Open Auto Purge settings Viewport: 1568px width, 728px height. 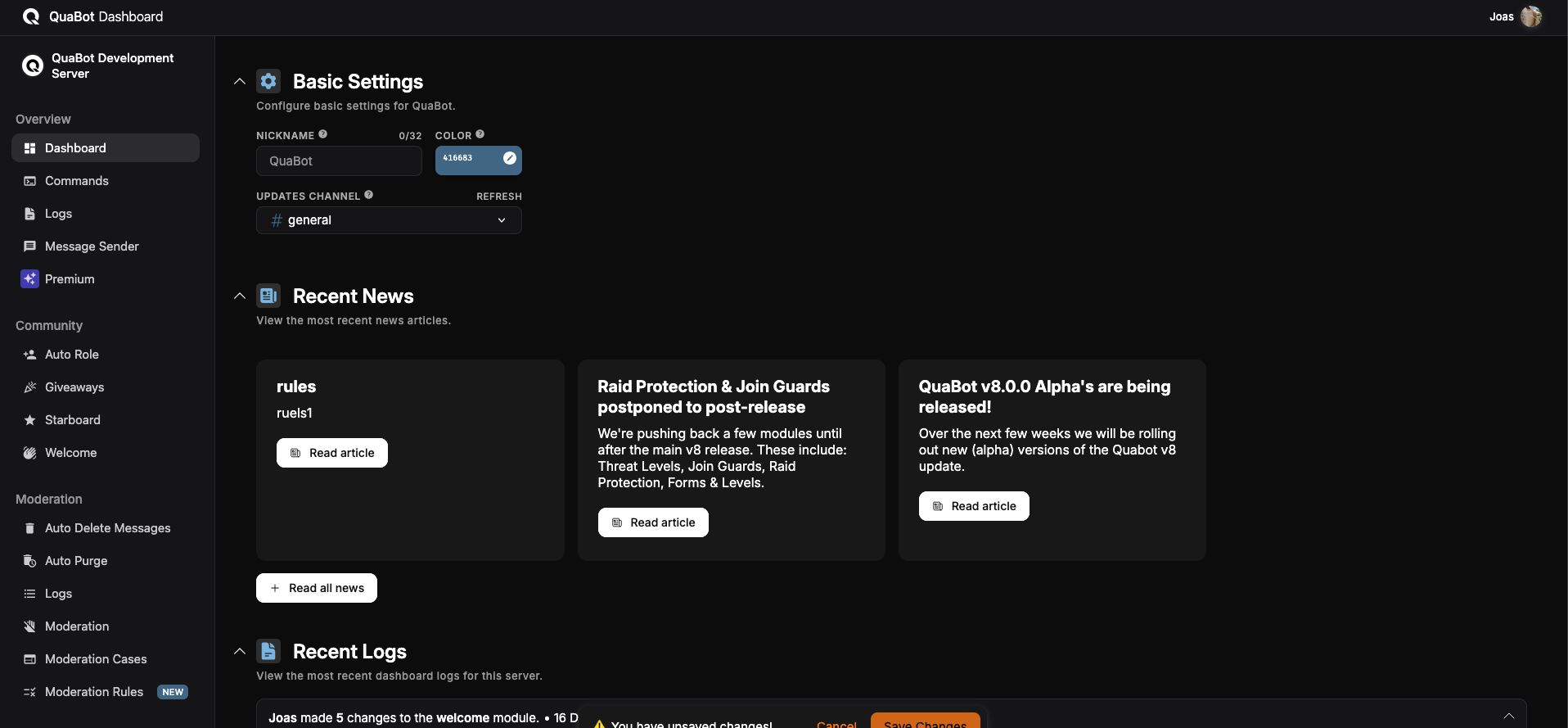click(x=106, y=561)
